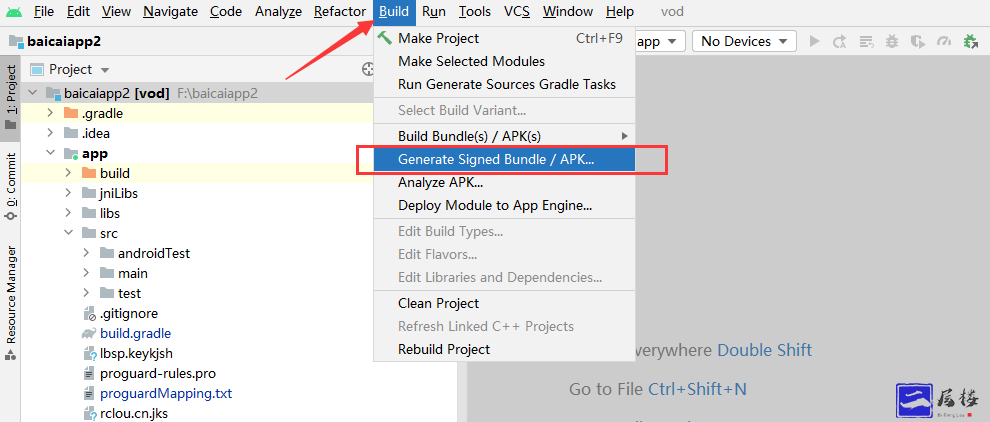Select build.gradle file in tree

click(135, 333)
